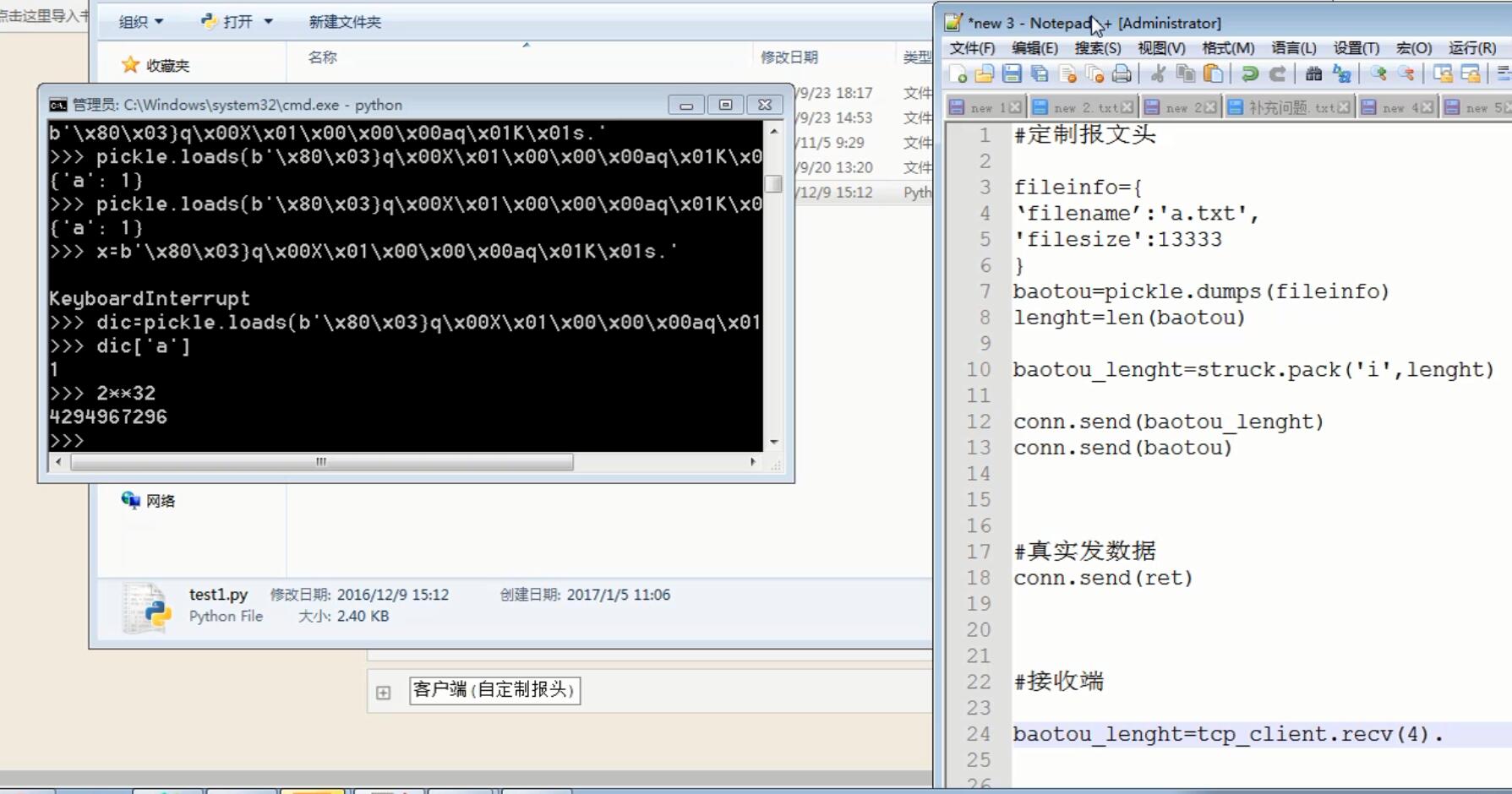Open the 视图(V) menu
This screenshot has width=1512, height=794.
(x=1161, y=48)
